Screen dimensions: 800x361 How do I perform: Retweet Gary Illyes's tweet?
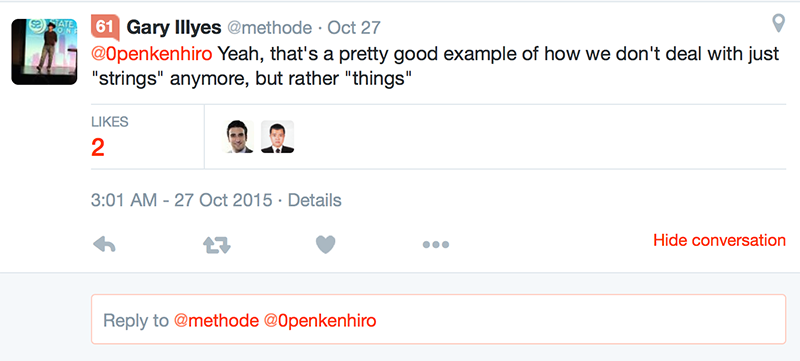[x=217, y=245]
